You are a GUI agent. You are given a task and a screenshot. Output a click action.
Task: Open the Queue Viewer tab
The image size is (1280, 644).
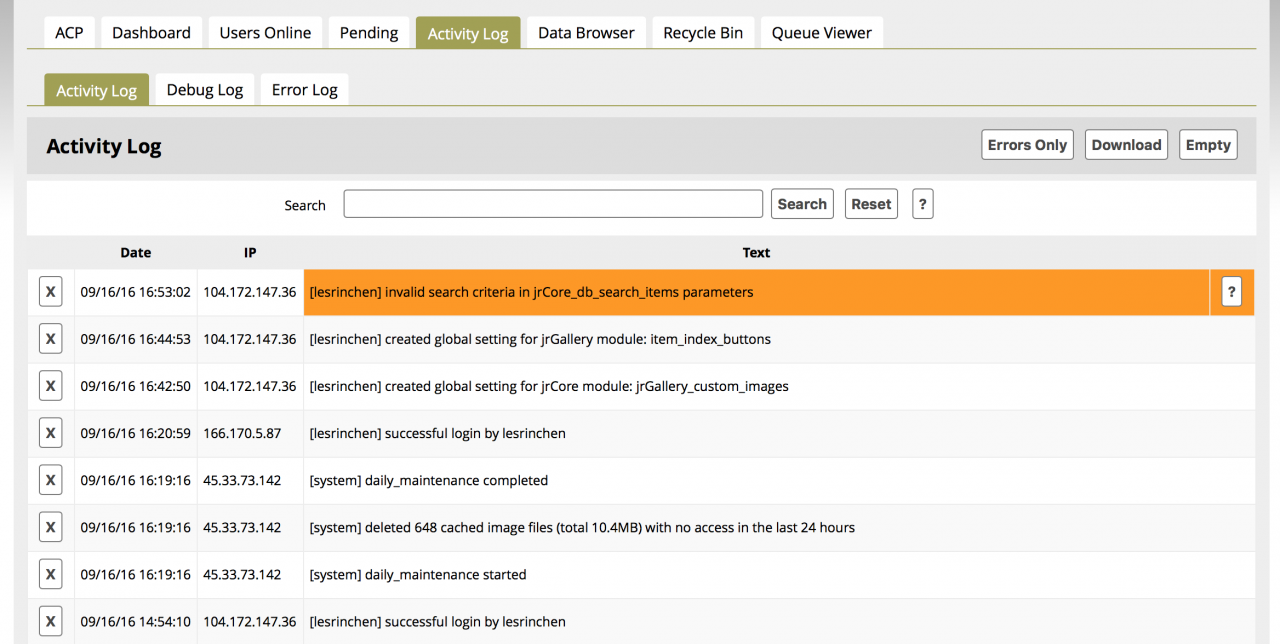pyautogui.click(x=821, y=33)
